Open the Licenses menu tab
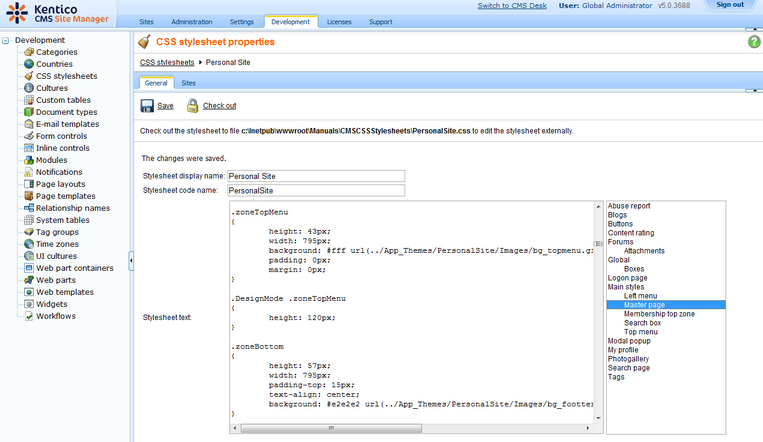This screenshot has height=442, width=763. pyautogui.click(x=339, y=22)
